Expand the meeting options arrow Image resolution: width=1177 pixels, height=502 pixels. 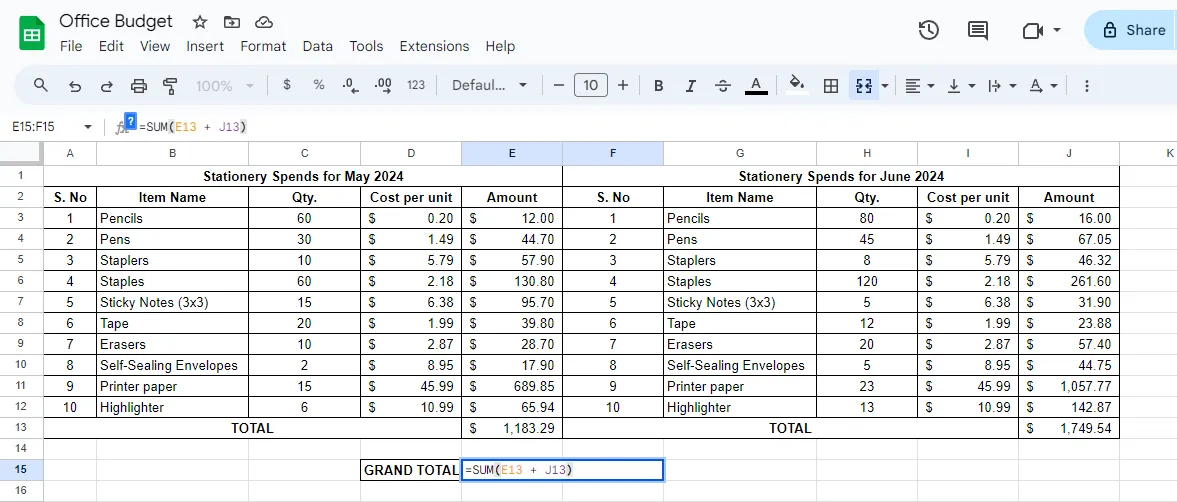[x=1058, y=31]
